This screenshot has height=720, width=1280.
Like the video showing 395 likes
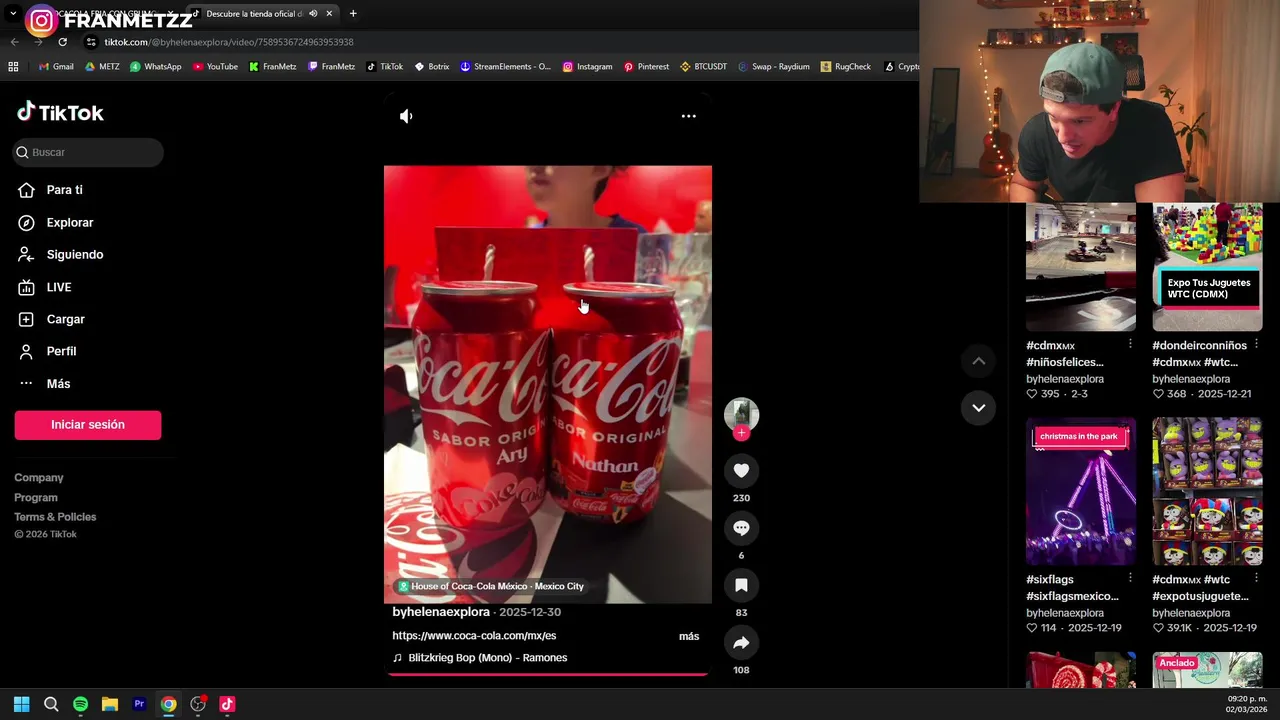point(1032,394)
